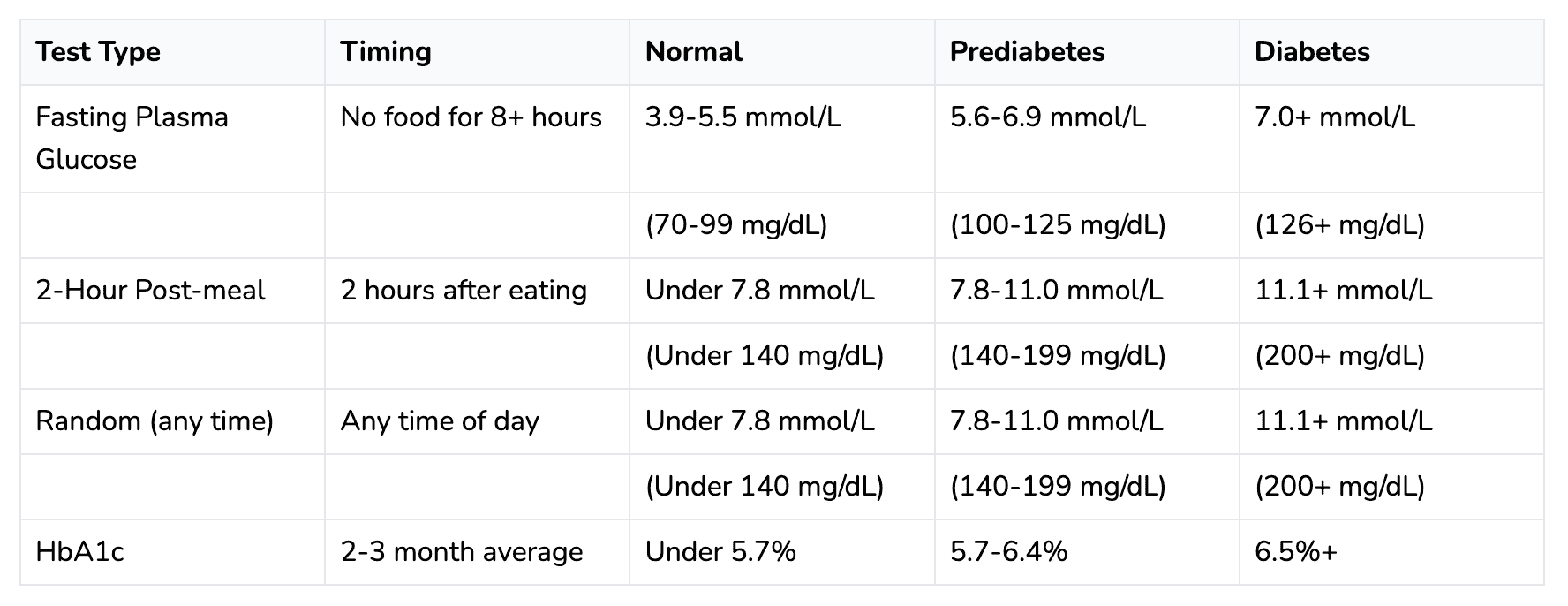Image resolution: width=1568 pixels, height=606 pixels.
Task: Select the Prediabetes column header
Action: (x=1027, y=52)
